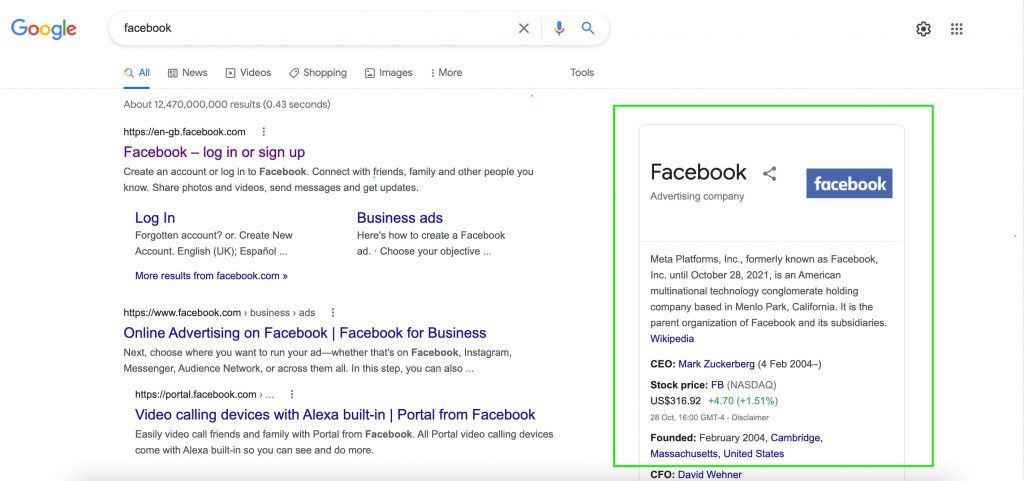The height and width of the screenshot is (481, 1024).
Task: Click the https://portal.facebook.com URL text
Action: coord(196,394)
